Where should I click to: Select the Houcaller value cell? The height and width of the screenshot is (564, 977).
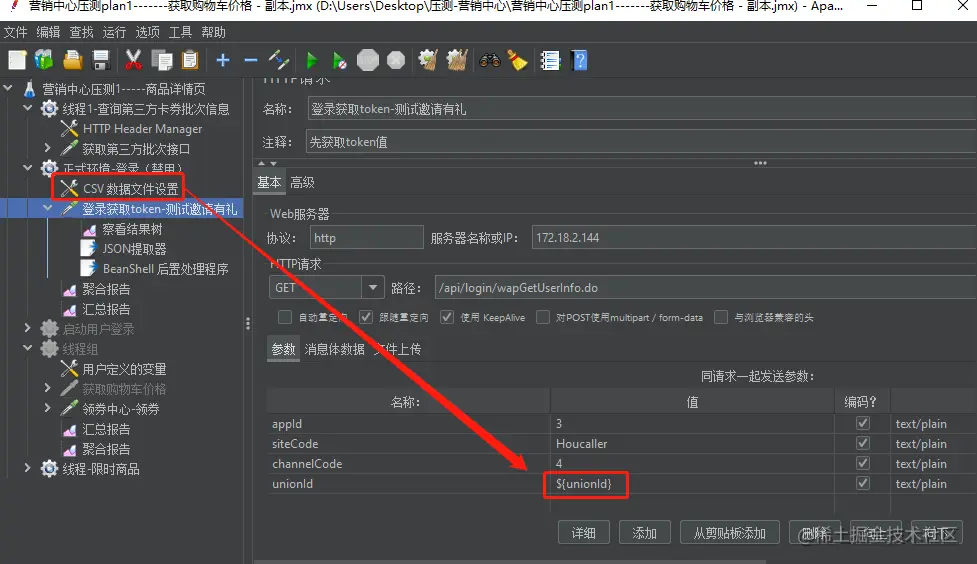coord(692,444)
